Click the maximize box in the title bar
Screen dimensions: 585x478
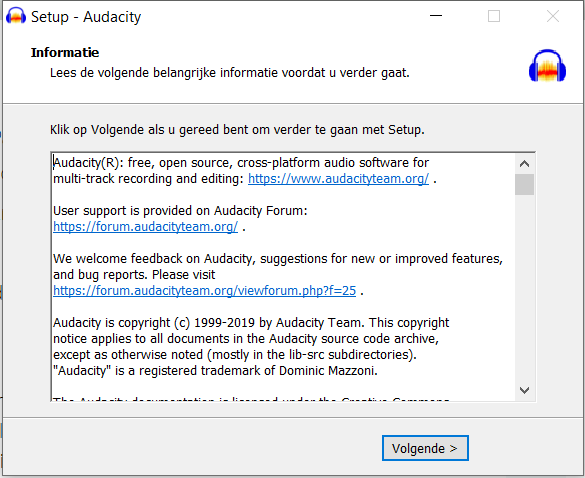[x=494, y=16]
